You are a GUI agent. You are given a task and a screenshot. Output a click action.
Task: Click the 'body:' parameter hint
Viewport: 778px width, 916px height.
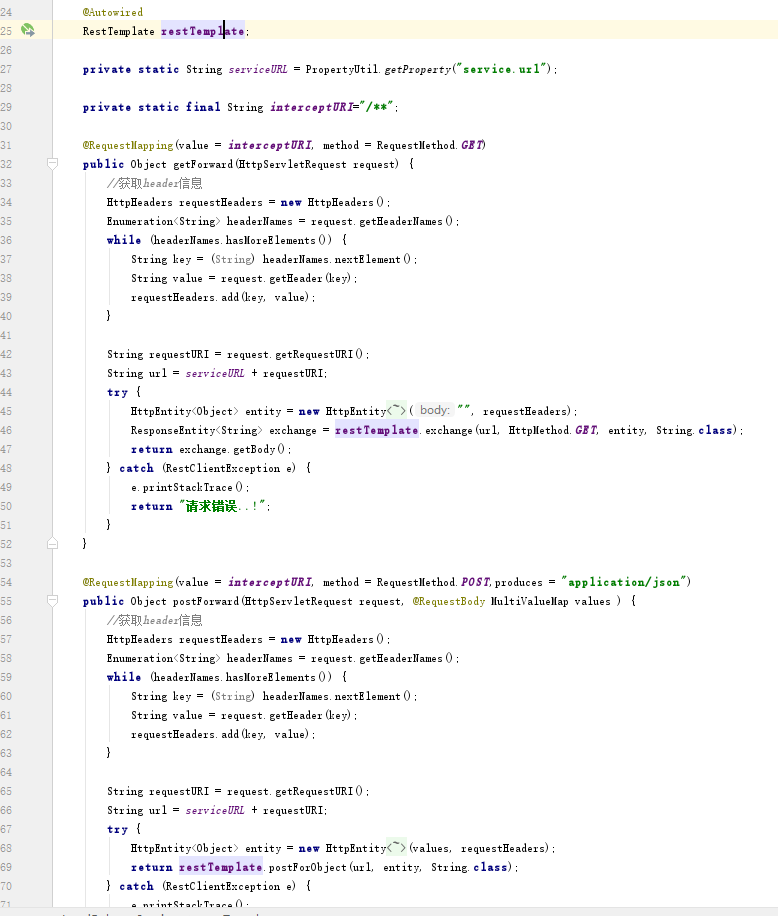pos(434,411)
